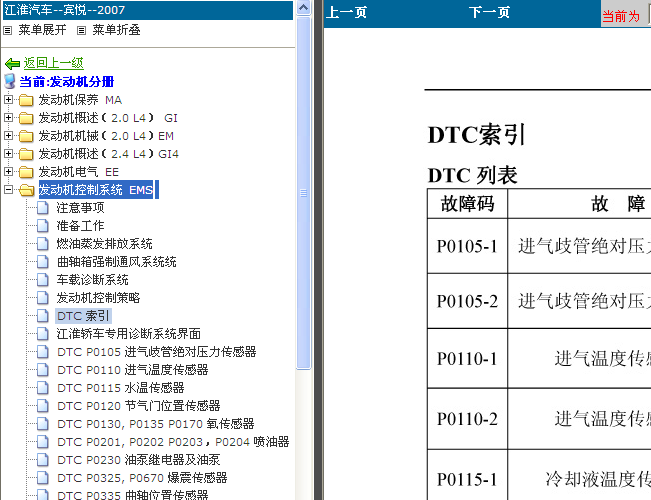Open DTC P0110 进气温度传感器

pyautogui.click(x=132, y=370)
